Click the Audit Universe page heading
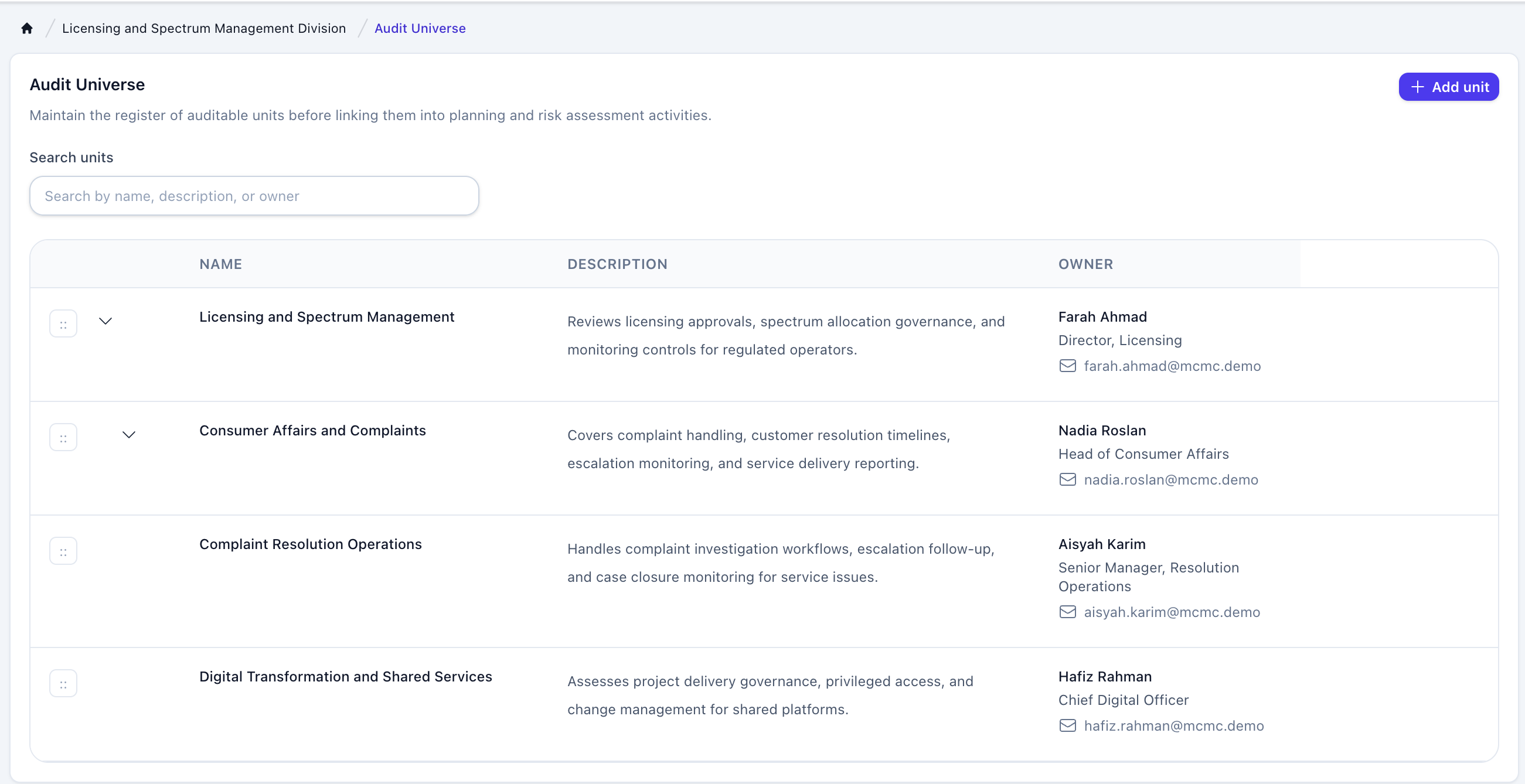 click(x=87, y=84)
